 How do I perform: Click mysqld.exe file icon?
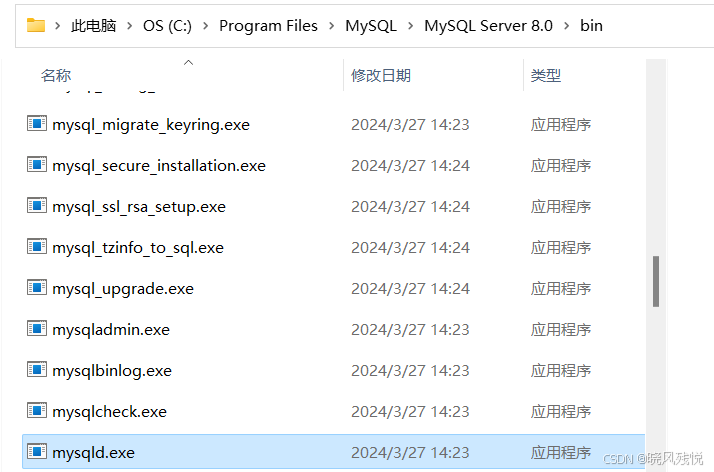tap(37, 451)
